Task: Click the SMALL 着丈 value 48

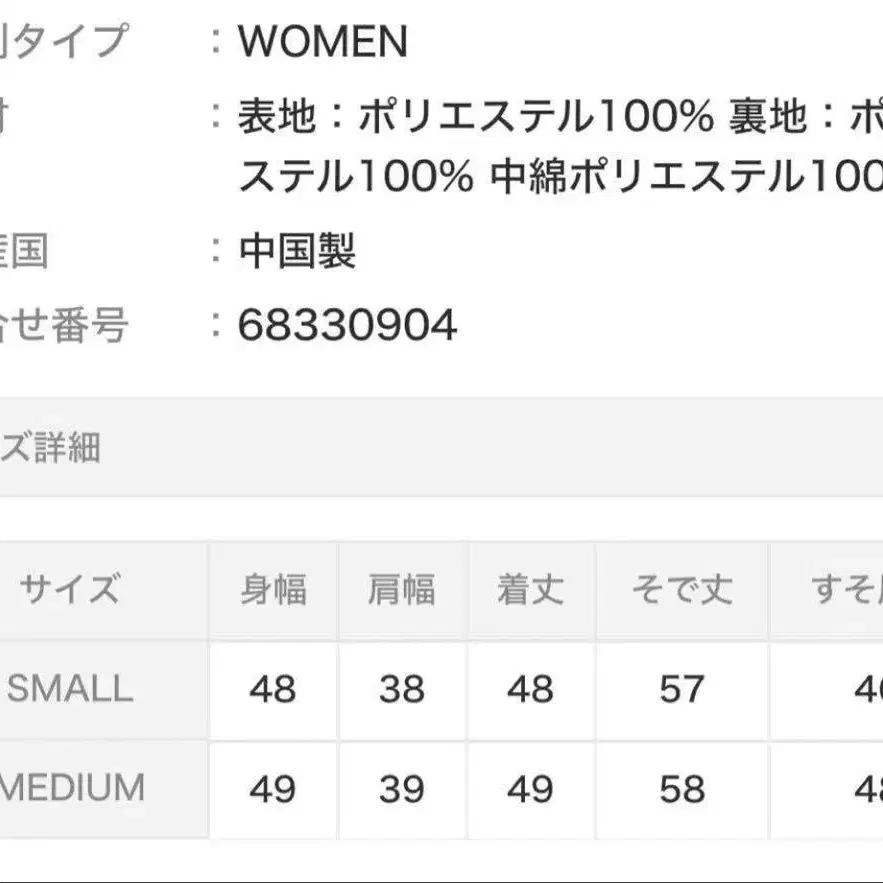Action: tap(530, 690)
